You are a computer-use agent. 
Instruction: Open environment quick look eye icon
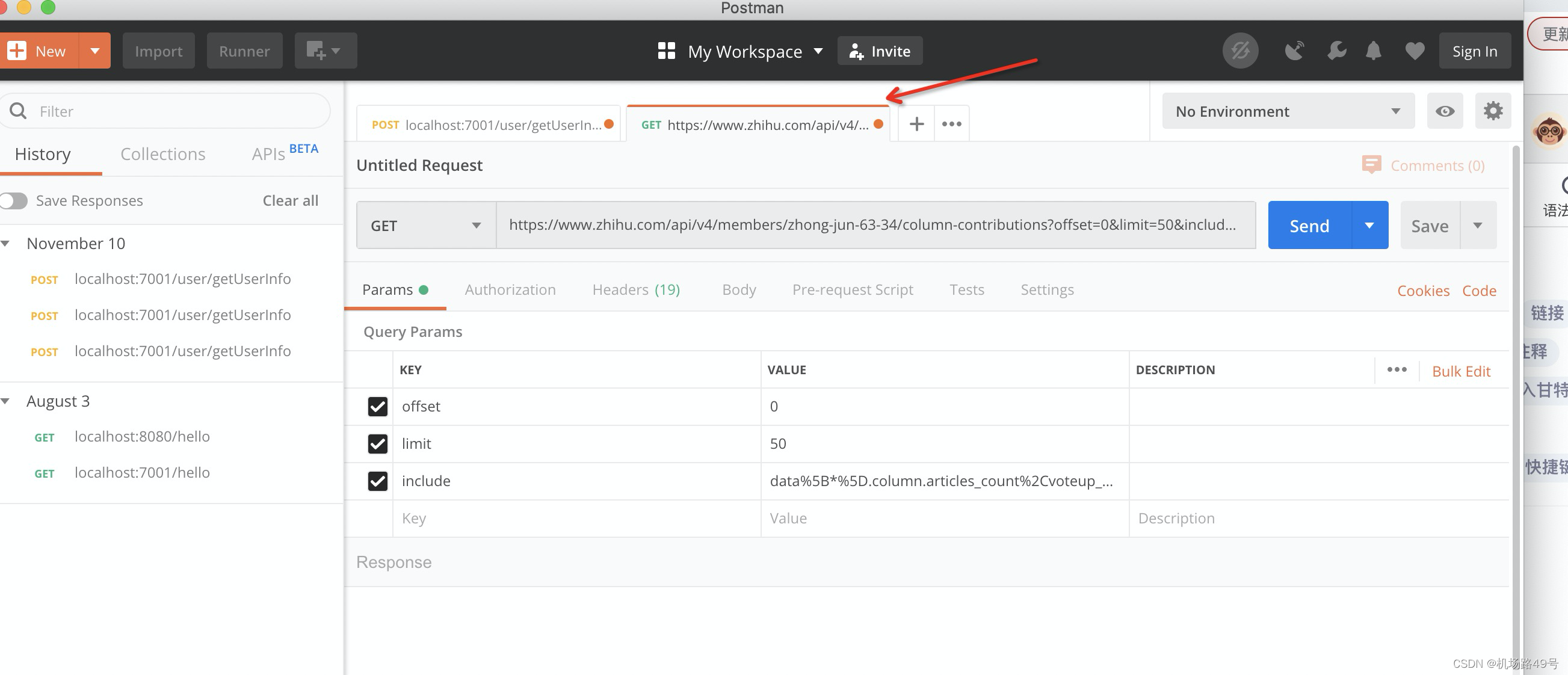[1445, 111]
